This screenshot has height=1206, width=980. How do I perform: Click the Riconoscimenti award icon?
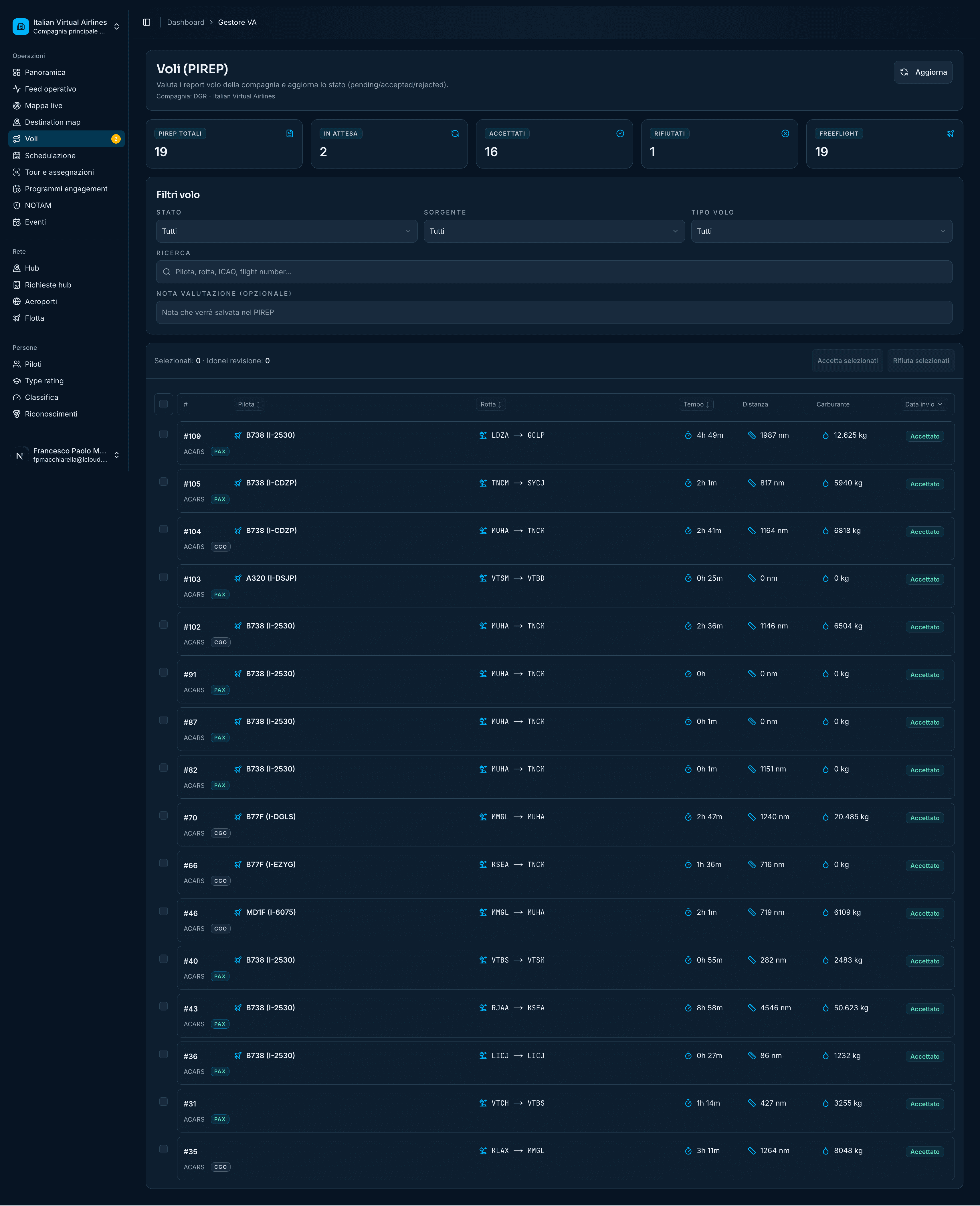[17, 414]
